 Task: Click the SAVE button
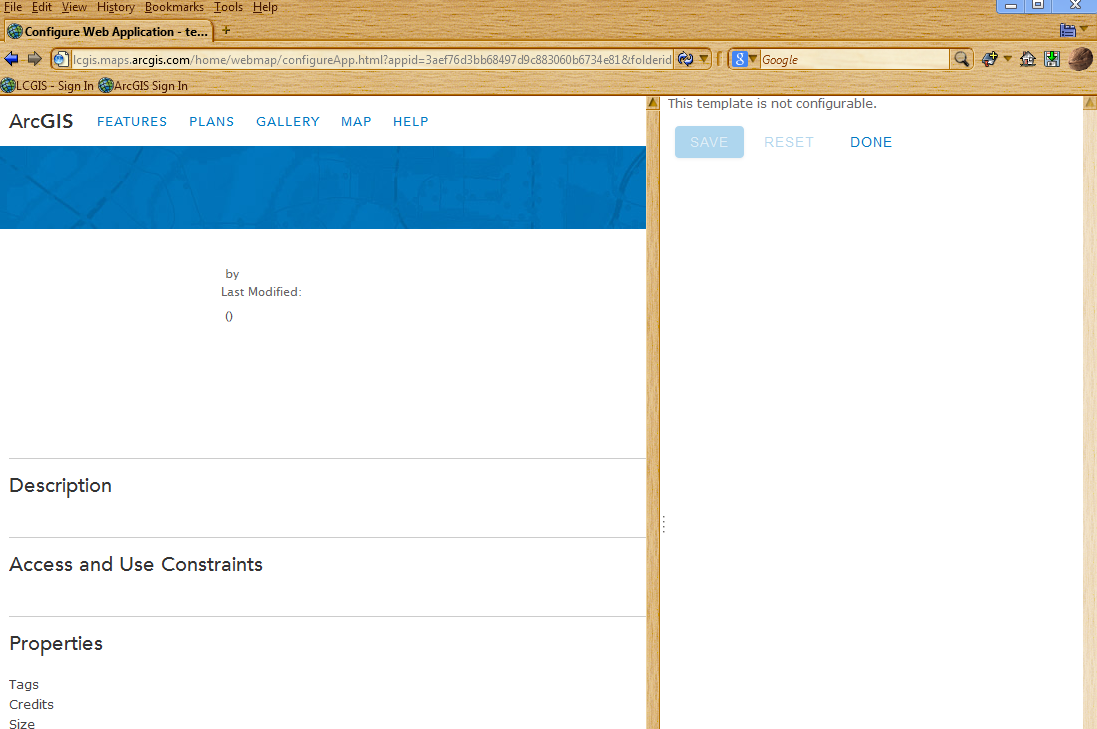[x=709, y=142]
